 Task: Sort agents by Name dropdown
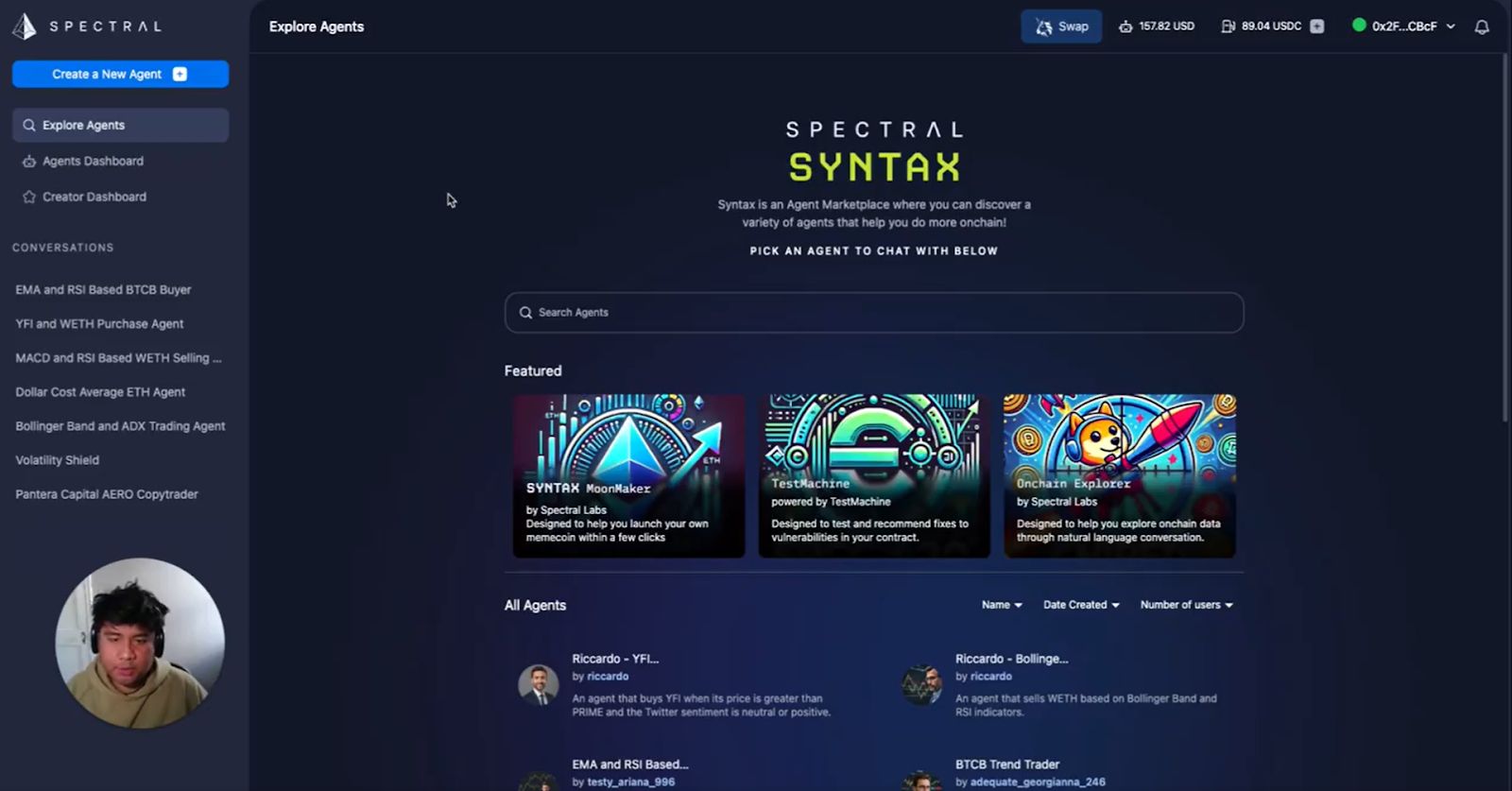(x=1002, y=605)
